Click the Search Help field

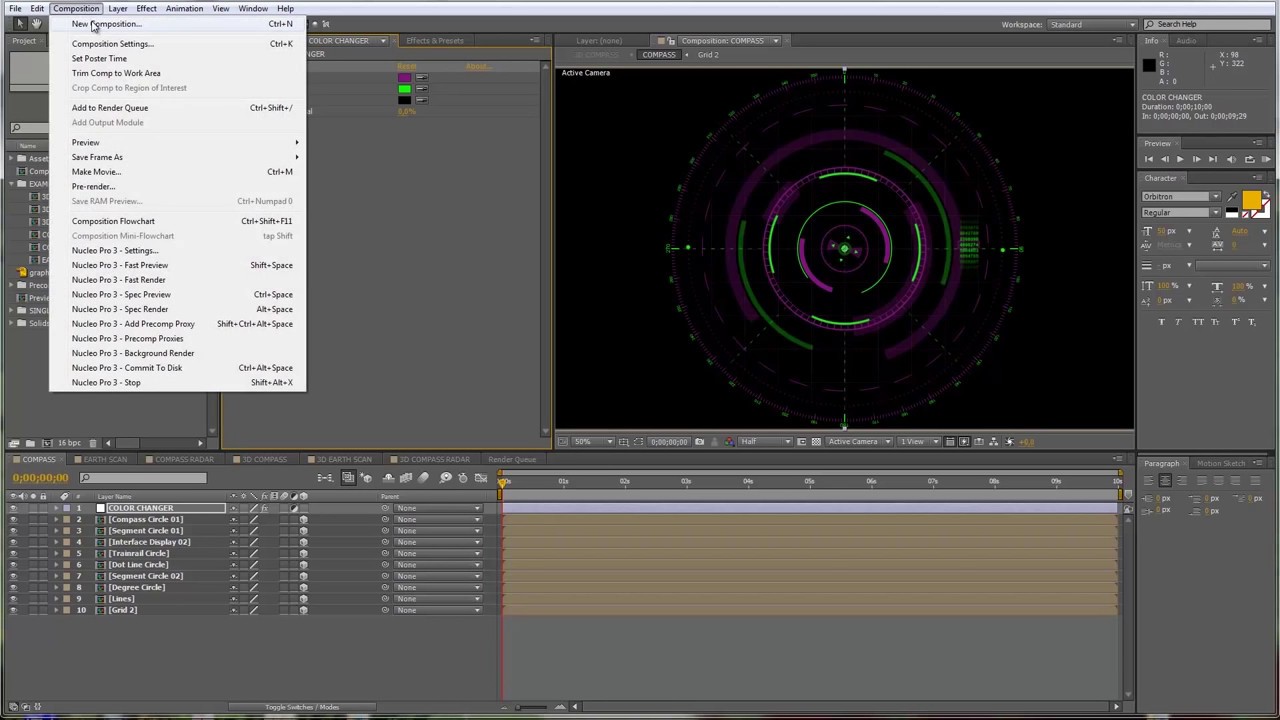pyautogui.click(x=1208, y=24)
